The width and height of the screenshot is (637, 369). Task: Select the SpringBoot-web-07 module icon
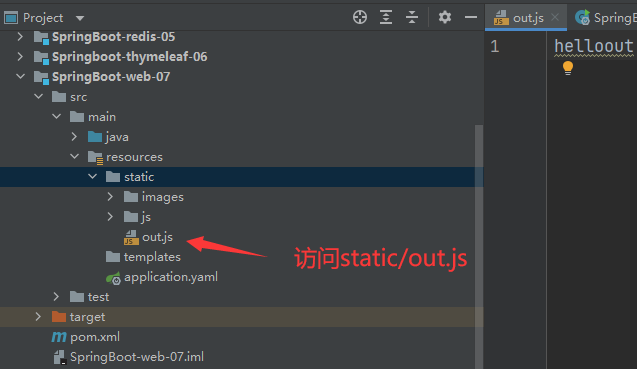[41, 77]
